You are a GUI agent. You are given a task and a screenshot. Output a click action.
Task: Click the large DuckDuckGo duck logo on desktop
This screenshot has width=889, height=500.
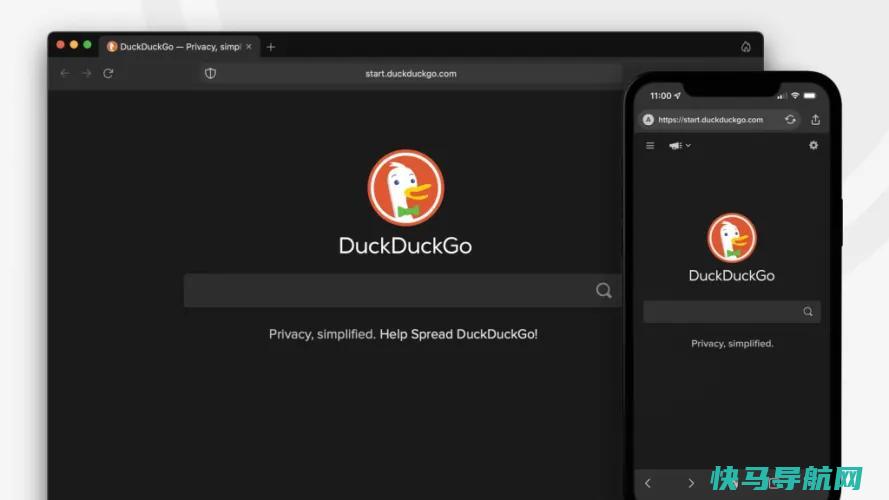click(405, 188)
